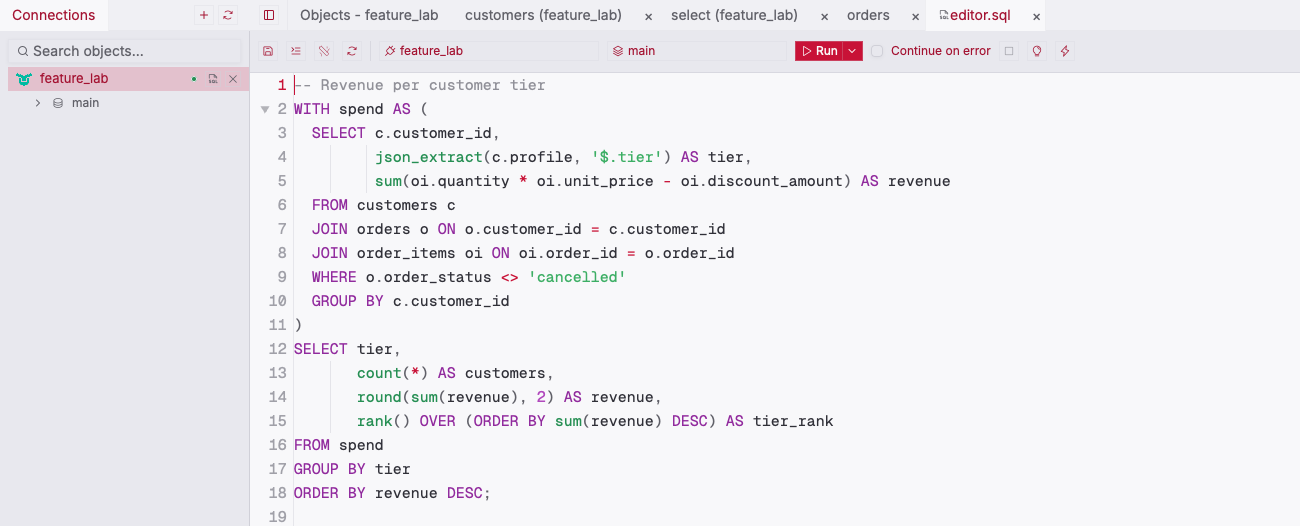1300x526 pixels.
Task: Click the magnifier icon in Search objects
Action: click(22, 51)
